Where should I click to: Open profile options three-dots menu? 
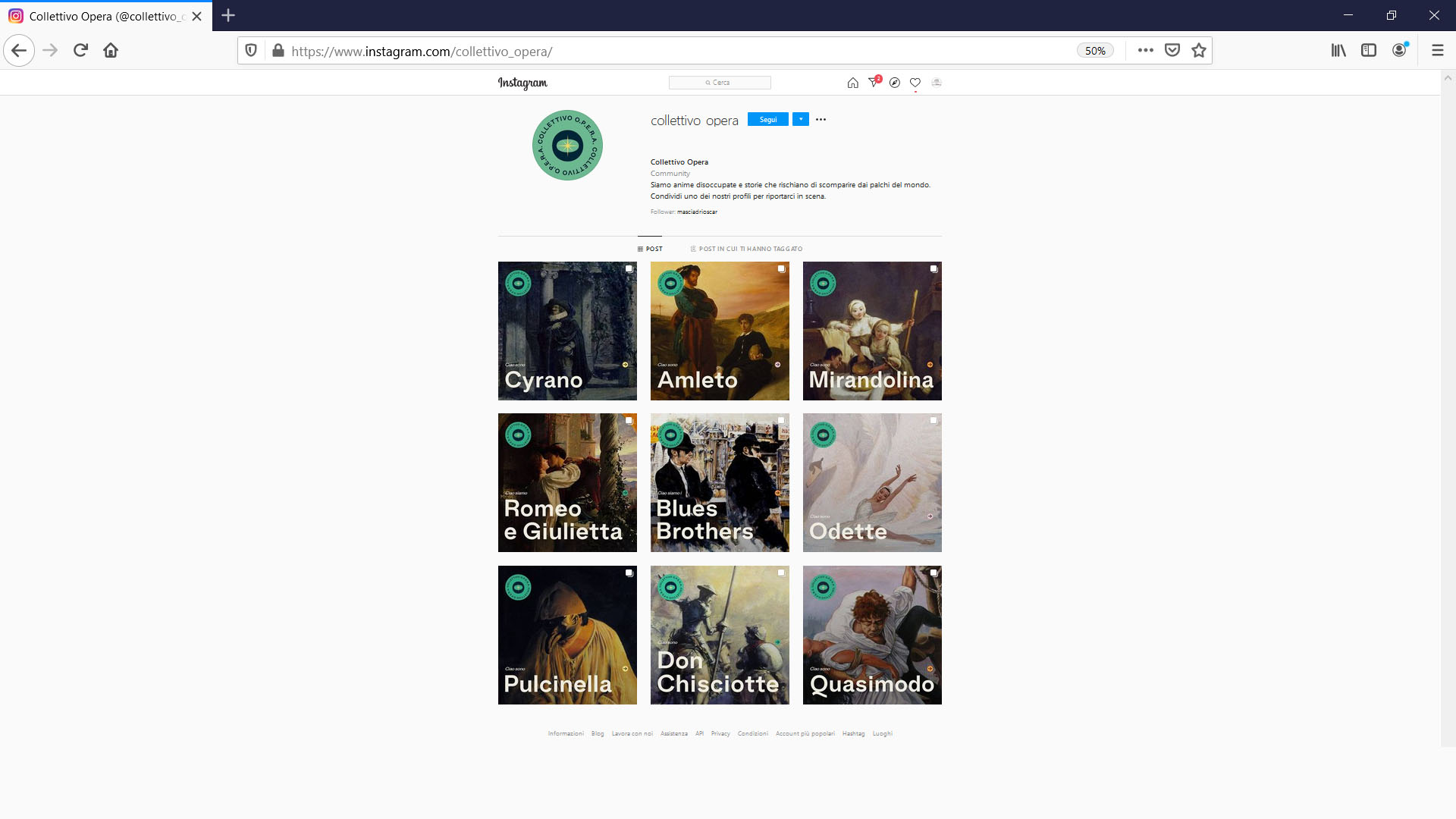(821, 119)
